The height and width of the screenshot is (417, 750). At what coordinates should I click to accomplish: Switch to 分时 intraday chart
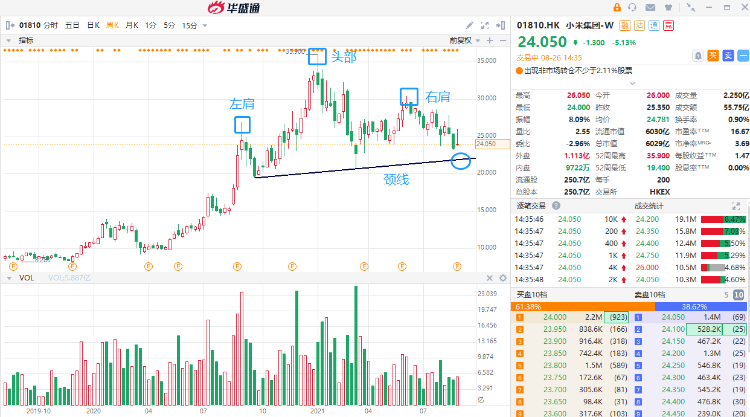click(51, 25)
